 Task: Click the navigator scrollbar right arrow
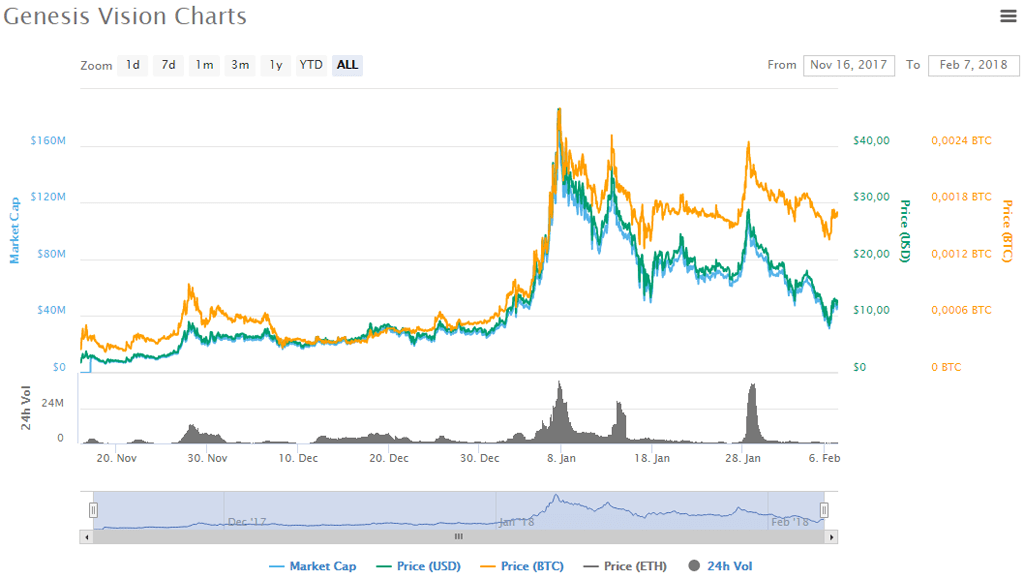tap(831, 537)
